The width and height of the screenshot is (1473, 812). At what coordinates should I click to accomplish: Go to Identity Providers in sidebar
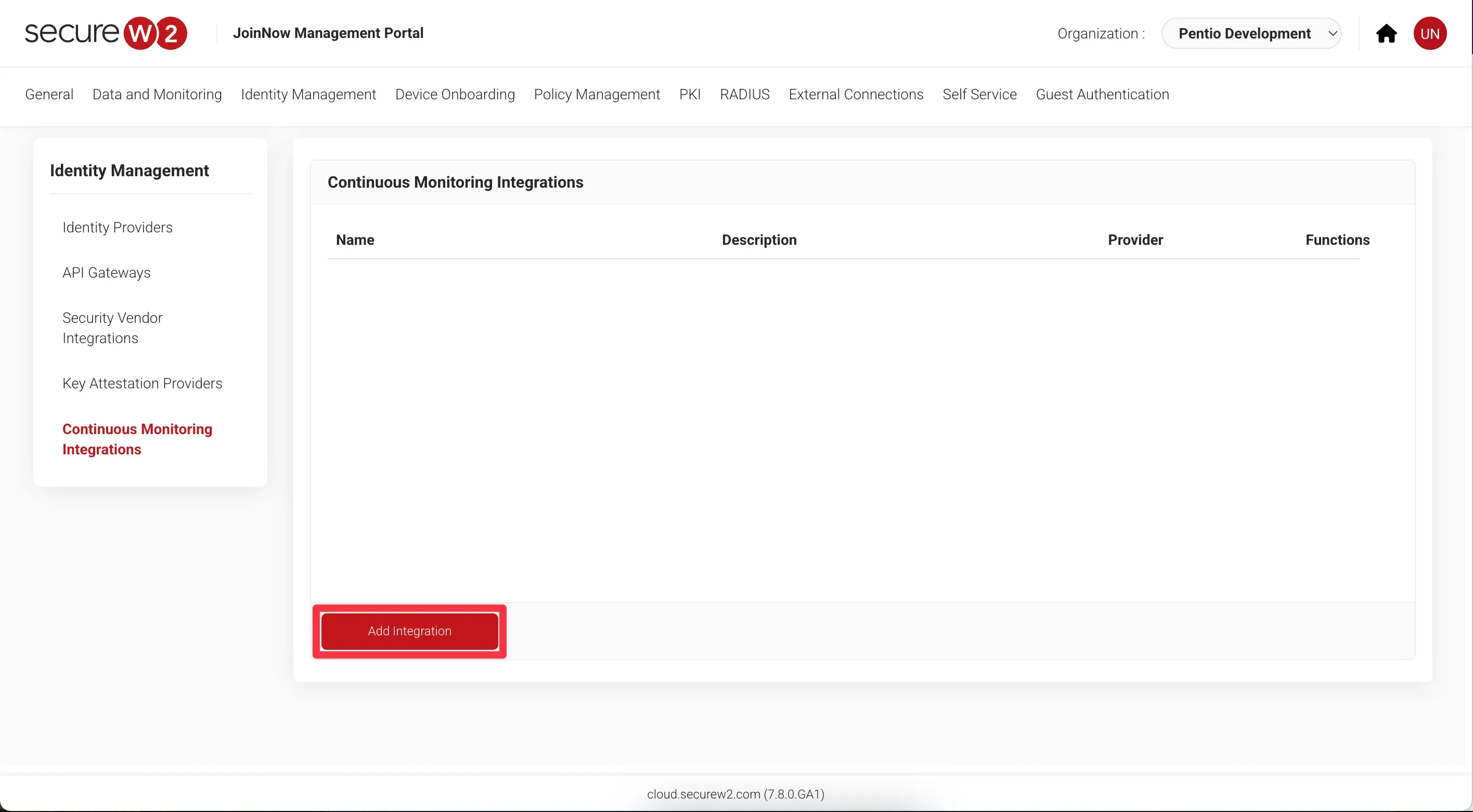pos(117,227)
